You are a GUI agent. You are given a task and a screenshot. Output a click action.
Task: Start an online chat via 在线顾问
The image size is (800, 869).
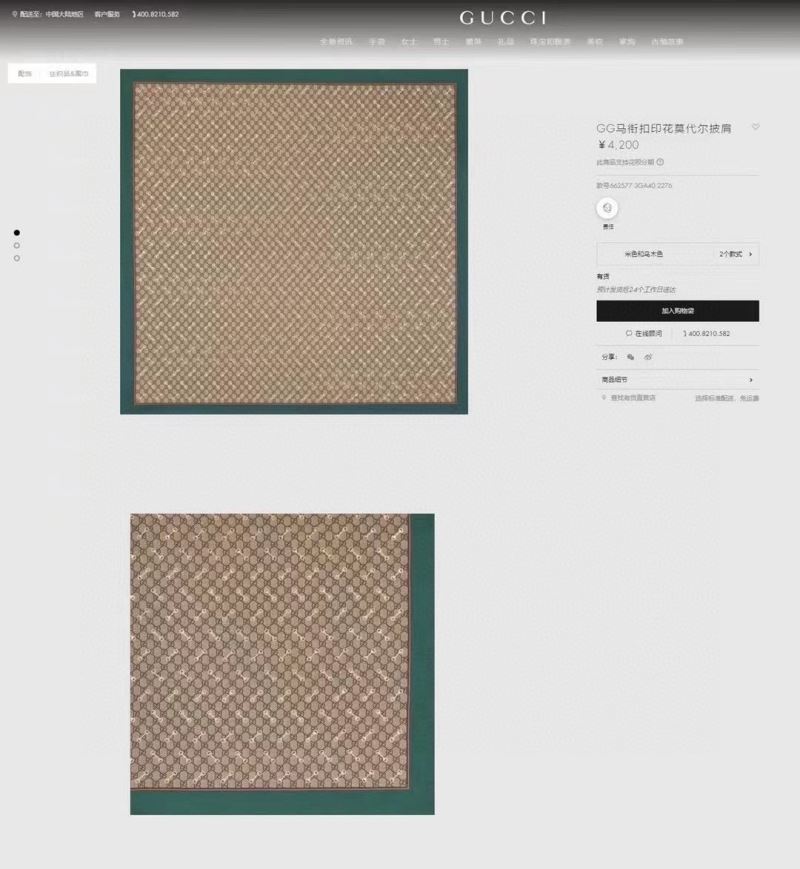(644, 334)
